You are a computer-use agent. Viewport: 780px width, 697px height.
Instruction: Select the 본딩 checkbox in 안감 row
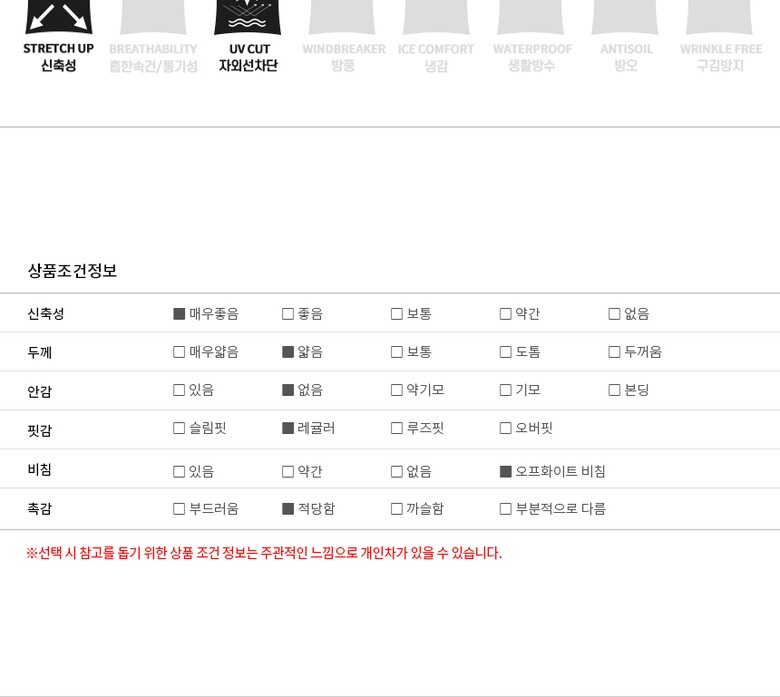coord(615,390)
